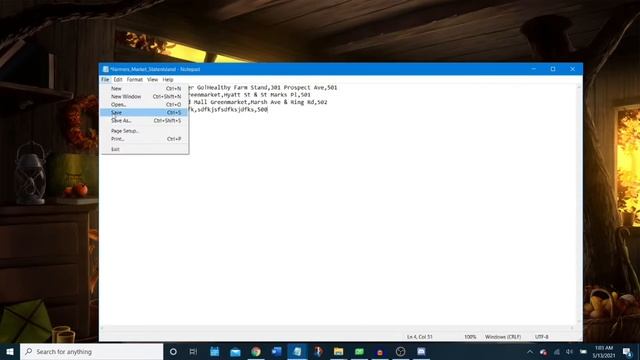640x360 pixels.
Task: Click UTF-8 encoding in status bar
Action: tap(542, 337)
